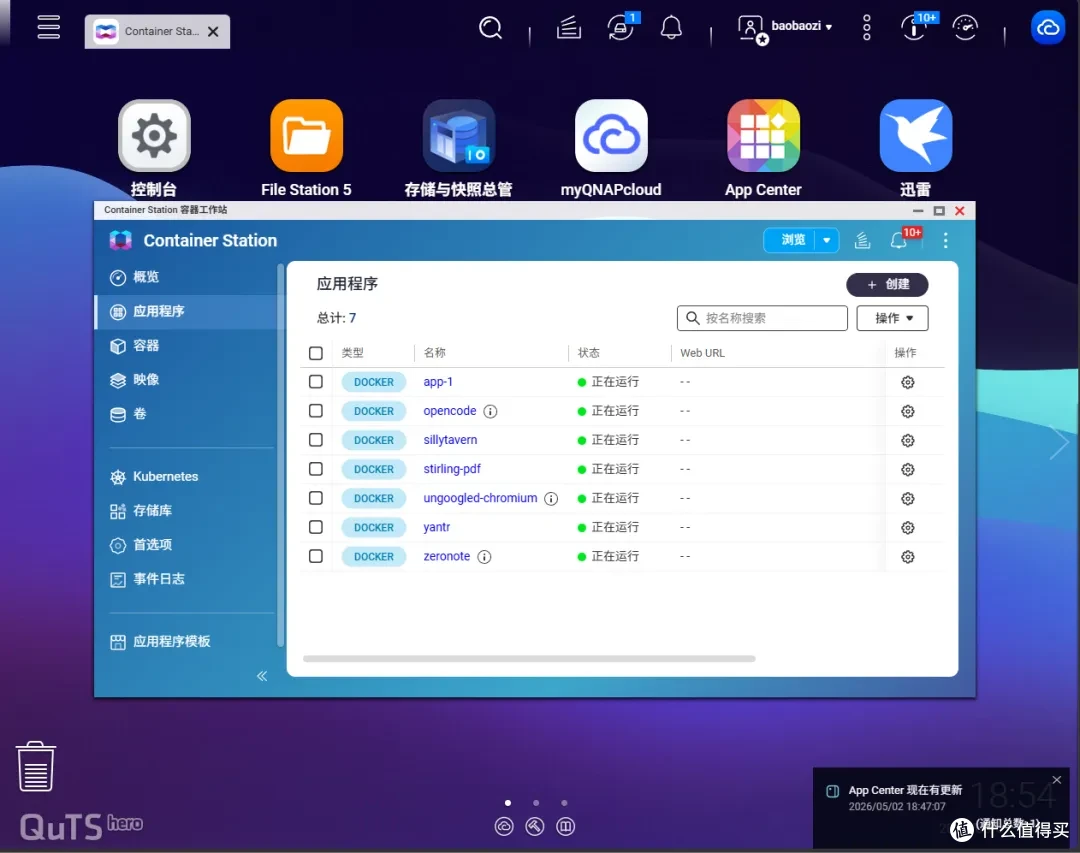
Task: Open the stirling-pdf application link
Action: [x=452, y=469]
